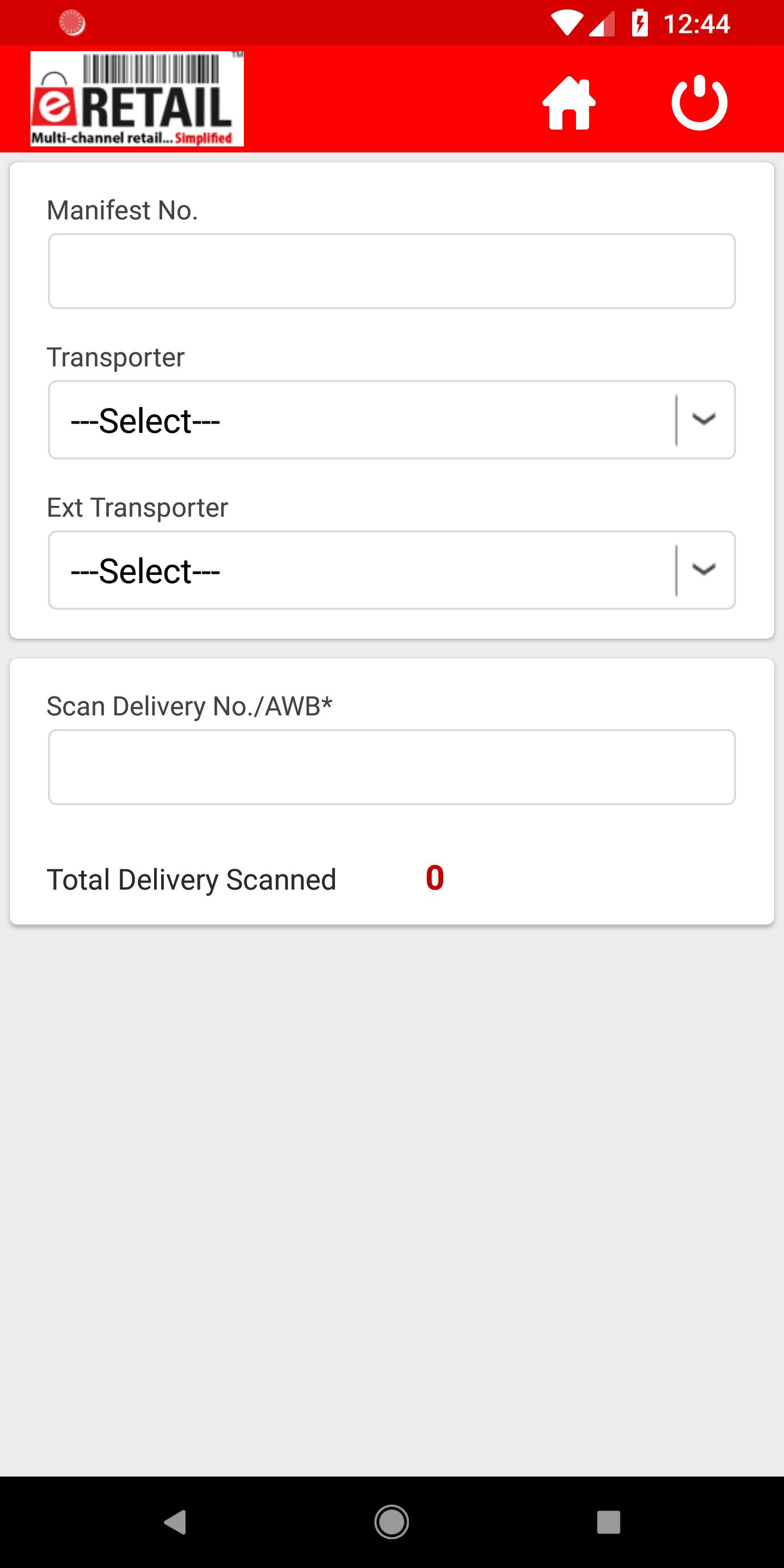Select the Transporter ---Select--- combo box

pos(392,420)
